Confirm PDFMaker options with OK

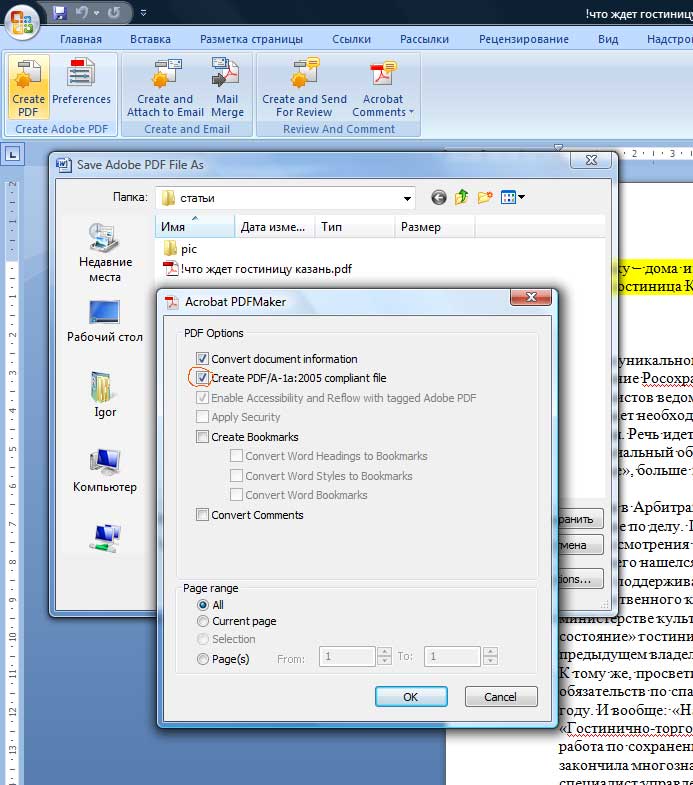(x=411, y=697)
